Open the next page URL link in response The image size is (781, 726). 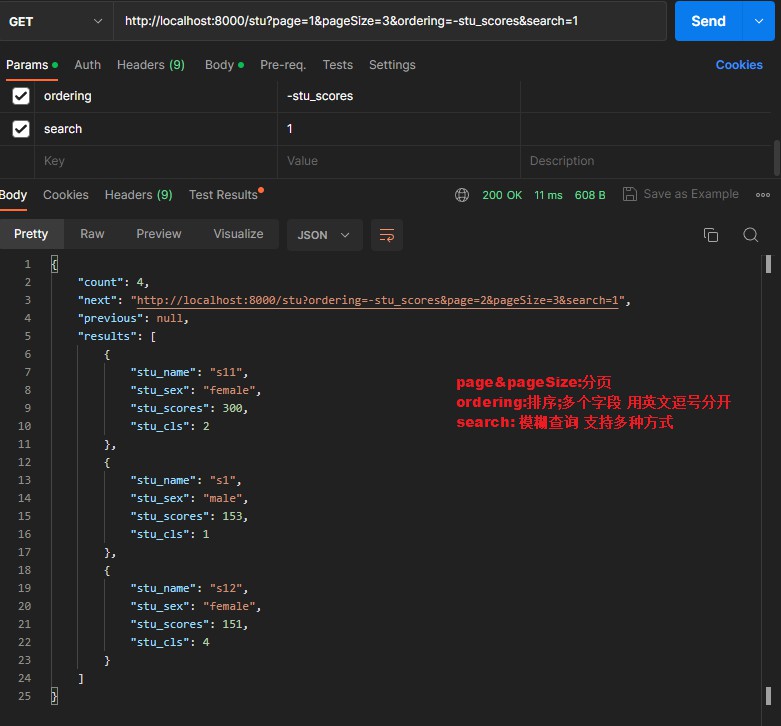pyautogui.click(x=377, y=300)
